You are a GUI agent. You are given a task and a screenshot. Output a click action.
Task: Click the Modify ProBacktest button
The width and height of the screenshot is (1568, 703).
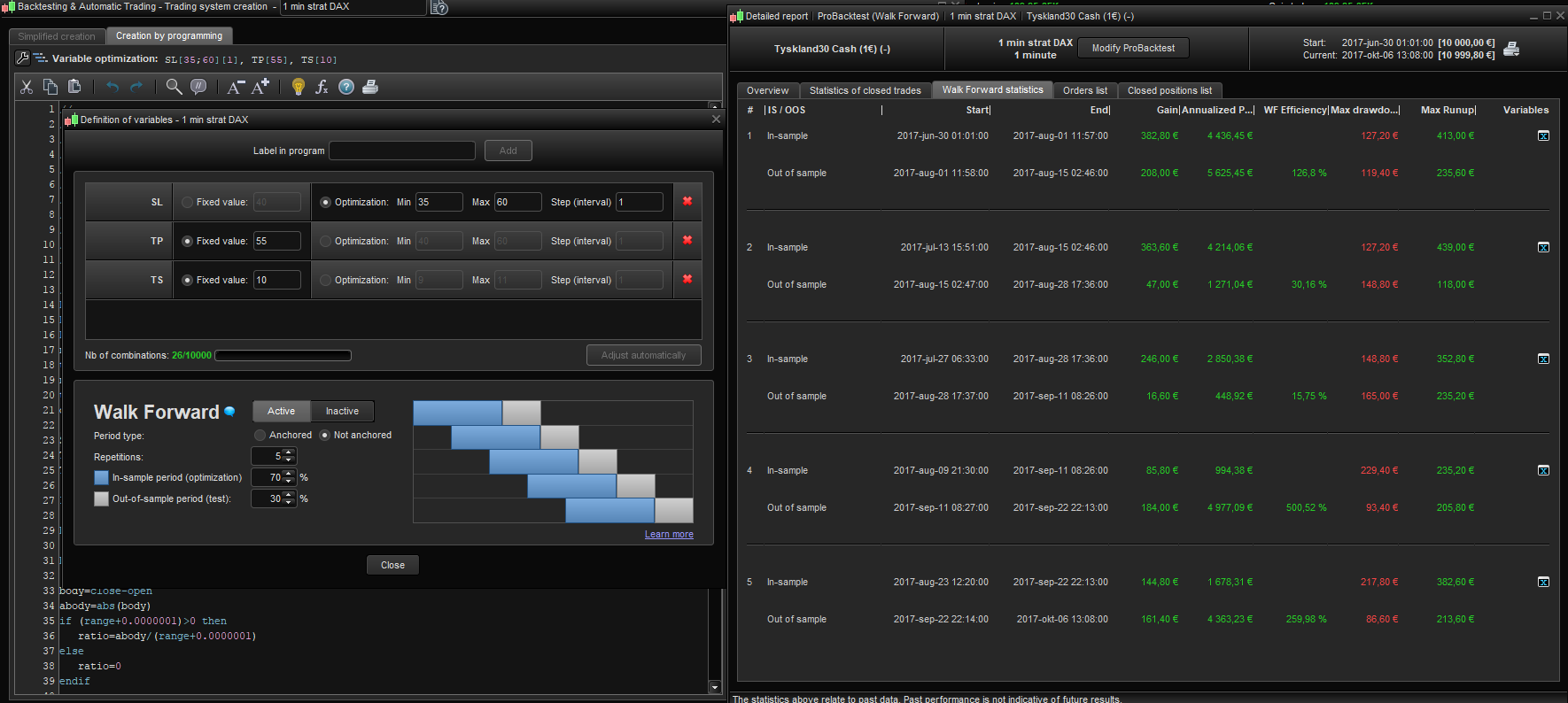(1133, 48)
